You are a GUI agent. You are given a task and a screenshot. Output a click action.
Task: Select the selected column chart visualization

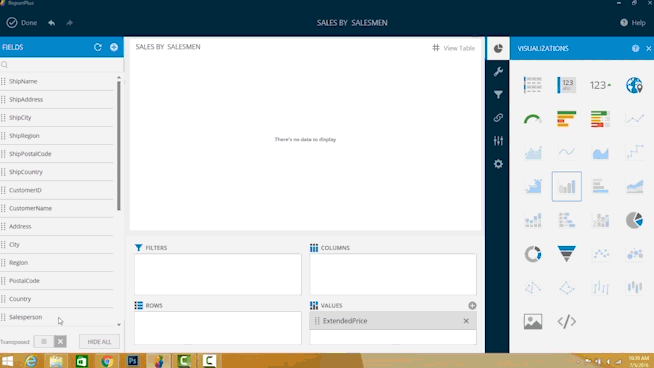[566, 186]
